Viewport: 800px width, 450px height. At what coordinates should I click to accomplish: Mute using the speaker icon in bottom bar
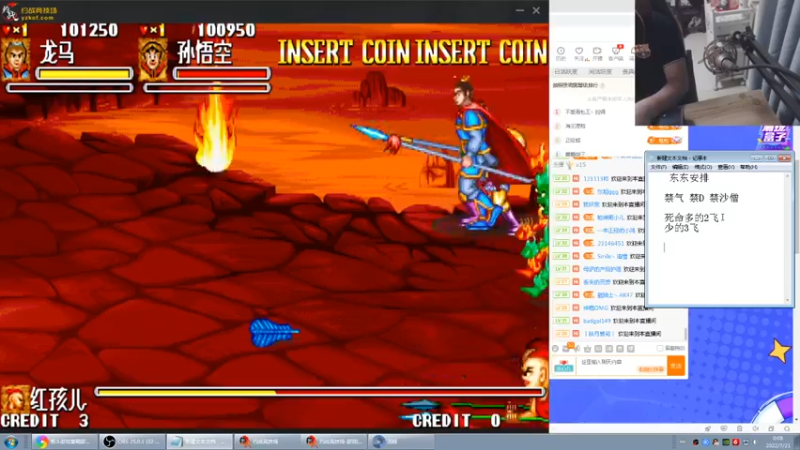pos(755,429)
